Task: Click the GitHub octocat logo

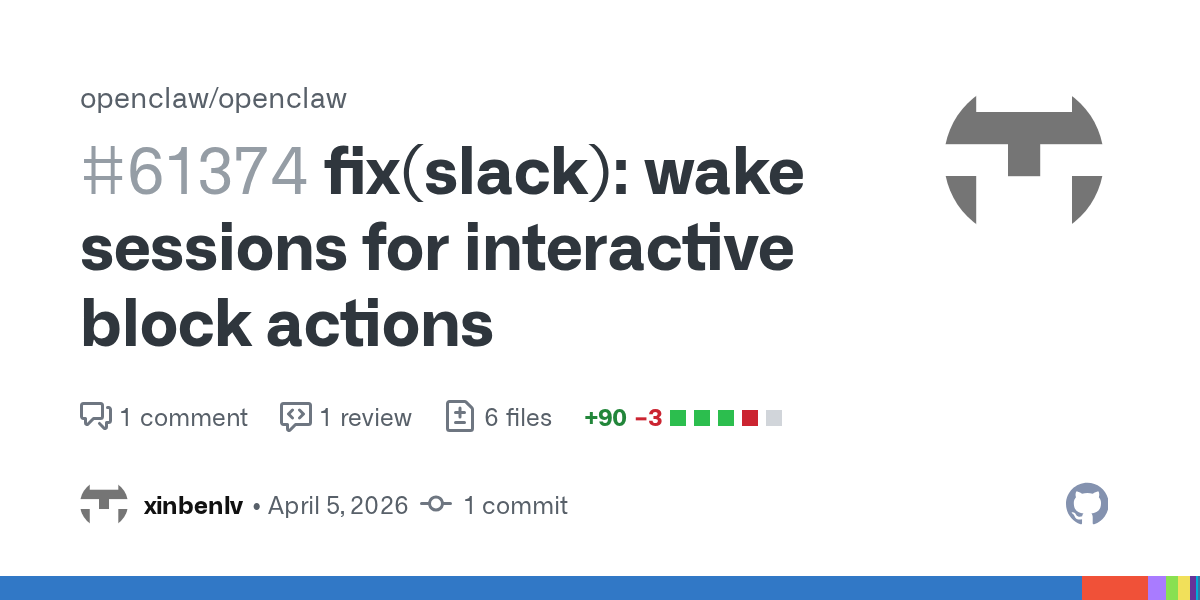Action: pos(1087,504)
